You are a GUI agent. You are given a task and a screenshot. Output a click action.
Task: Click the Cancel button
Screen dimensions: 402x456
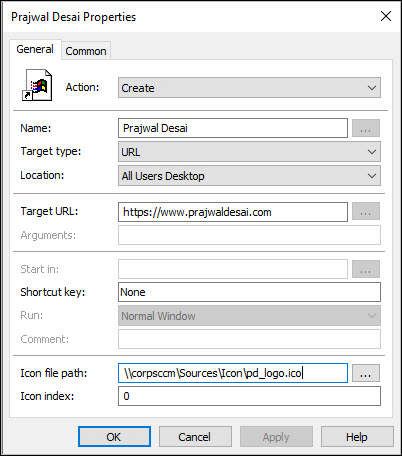195,437
